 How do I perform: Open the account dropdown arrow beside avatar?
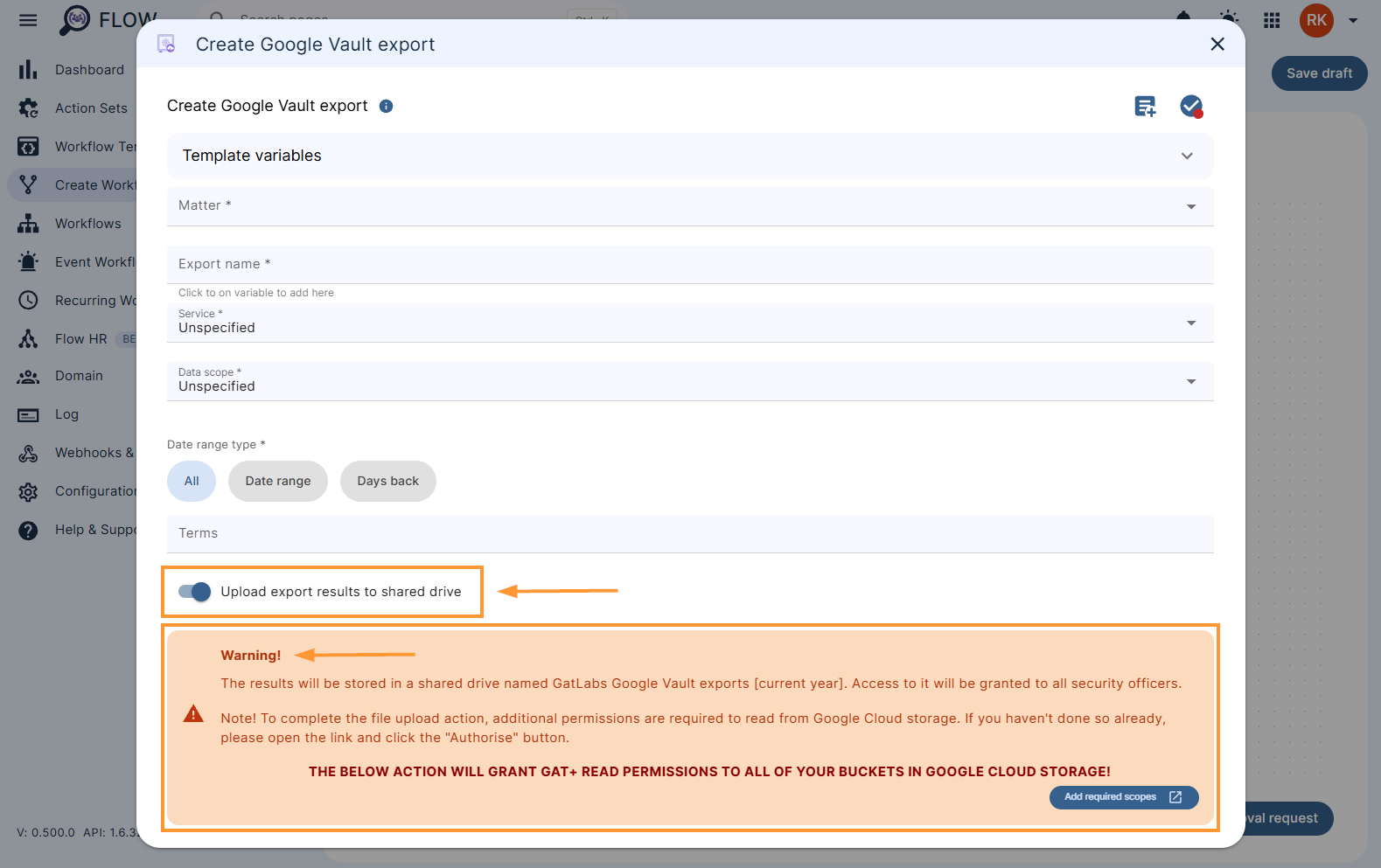[1353, 20]
